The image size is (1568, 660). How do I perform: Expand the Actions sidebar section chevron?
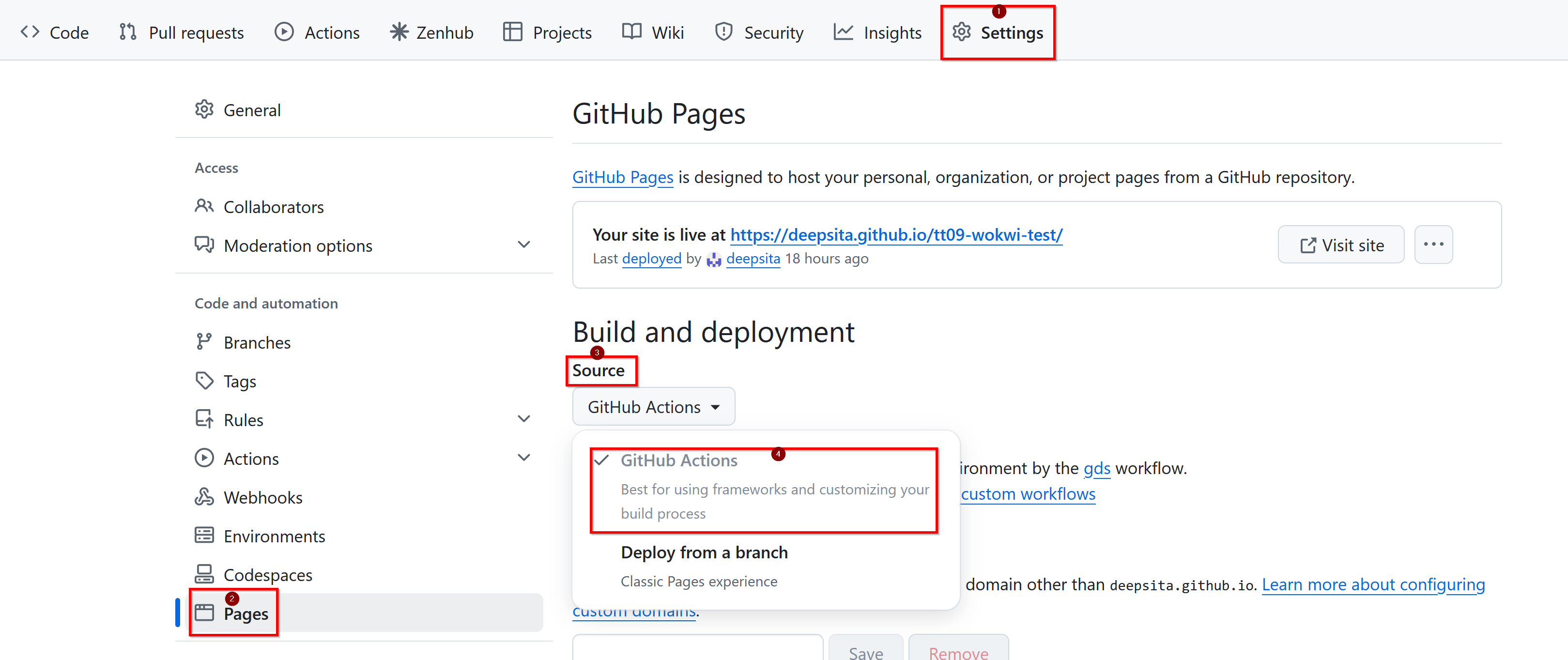[x=523, y=458]
